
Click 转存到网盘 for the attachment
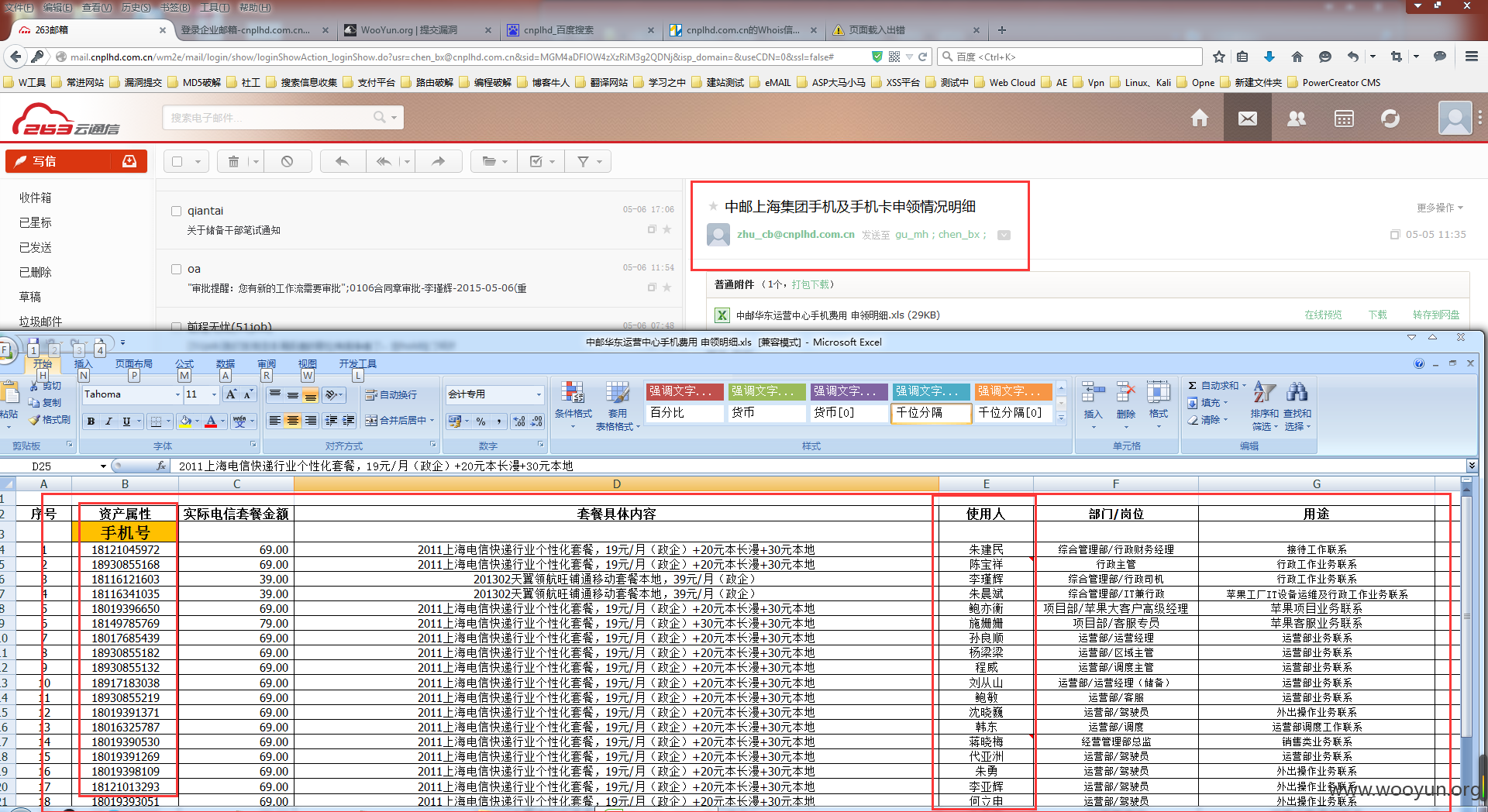point(1436,315)
